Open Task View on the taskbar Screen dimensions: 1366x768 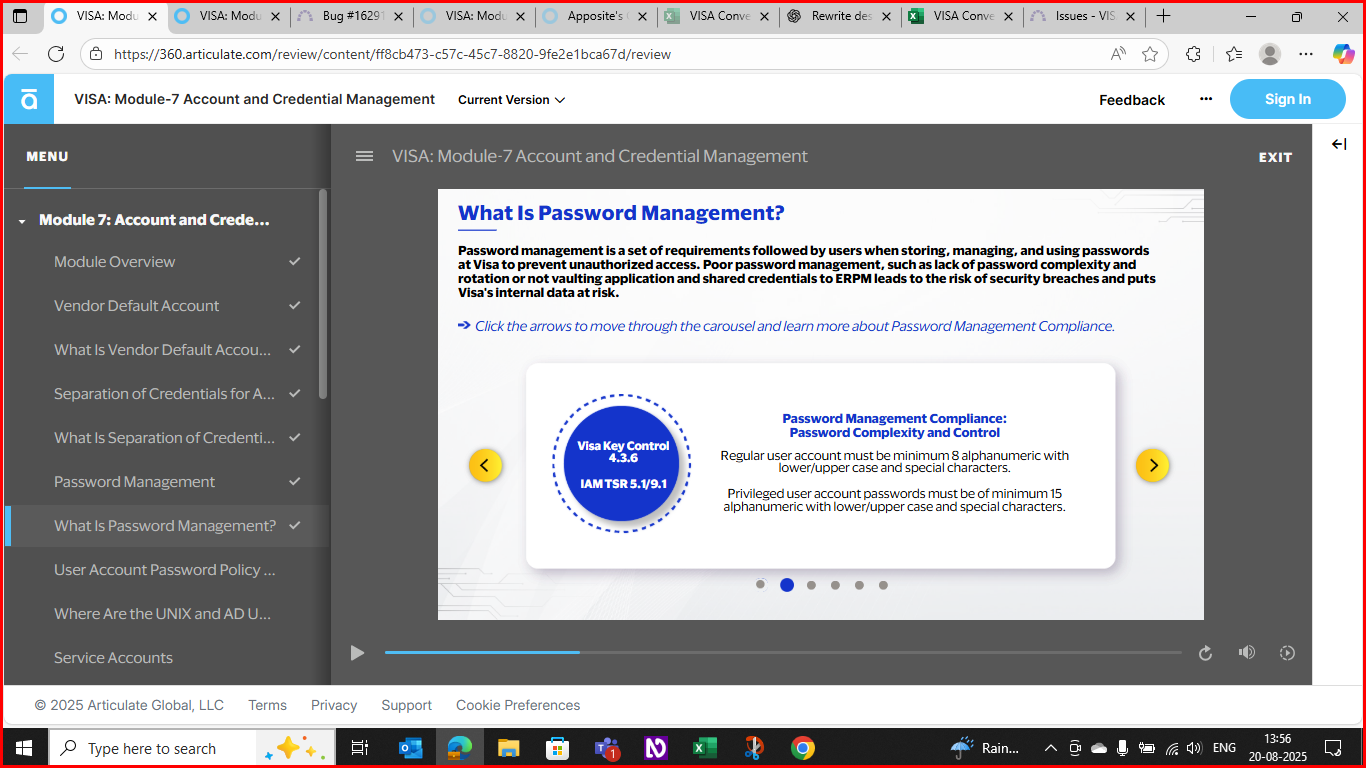[x=360, y=748]
